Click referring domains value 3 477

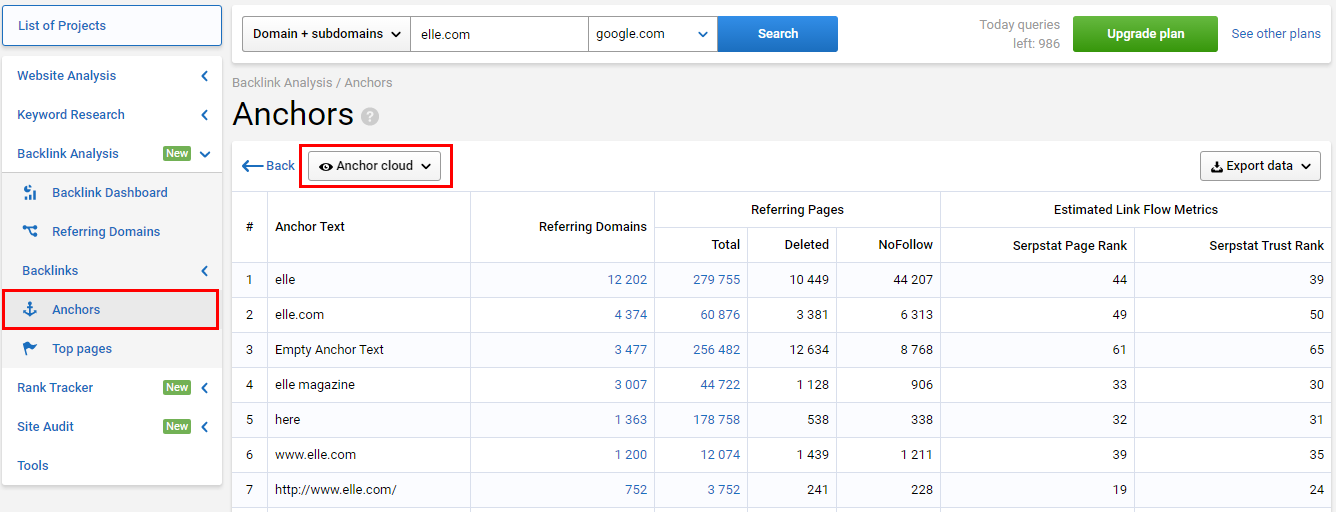(631, 350)
